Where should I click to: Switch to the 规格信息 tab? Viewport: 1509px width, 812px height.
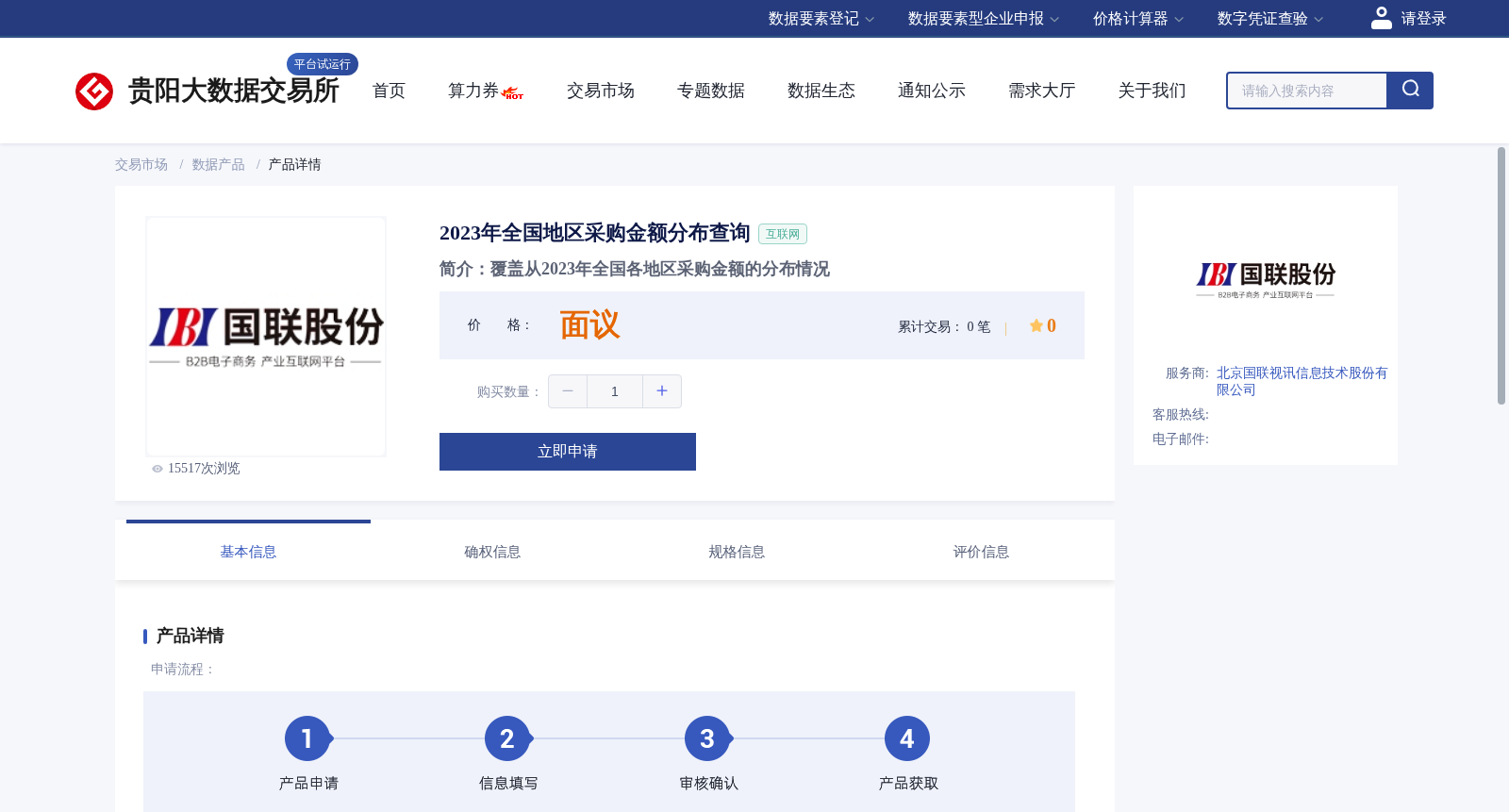click(x=737, y=552)
